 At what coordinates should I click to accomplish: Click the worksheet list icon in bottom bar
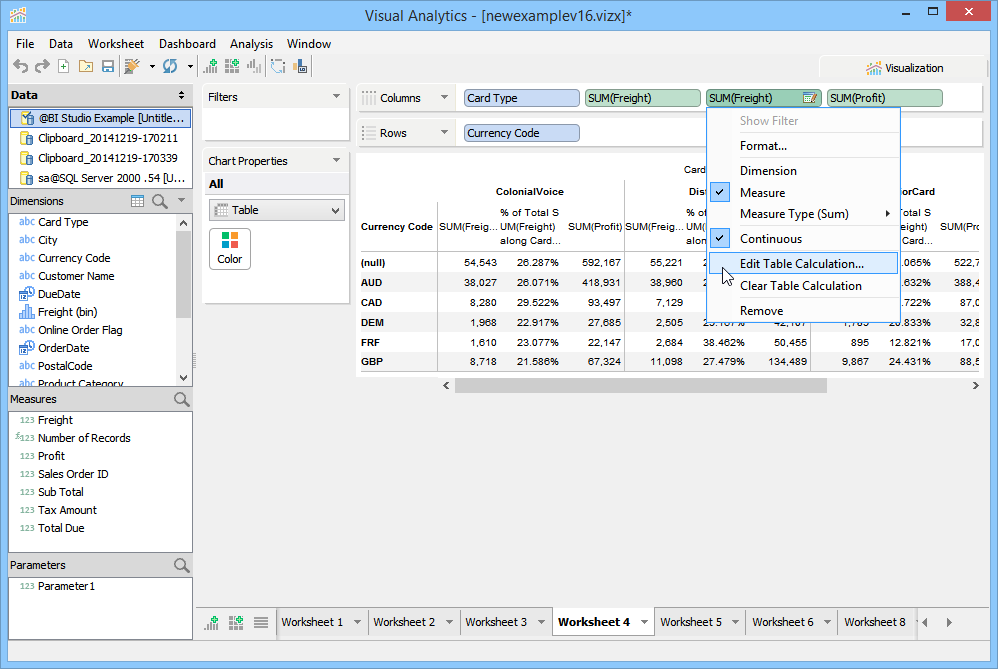pyautogui.click(x=260, y=622)
